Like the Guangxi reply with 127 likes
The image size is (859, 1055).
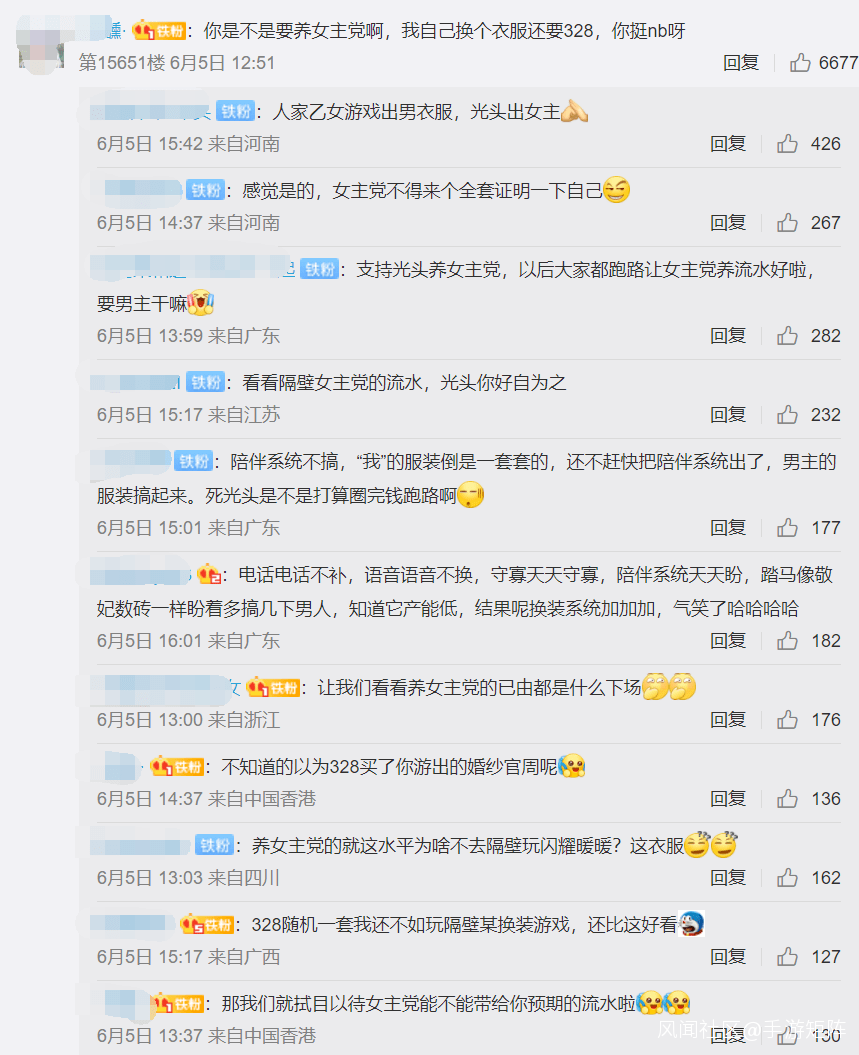[x=787, y=957]
